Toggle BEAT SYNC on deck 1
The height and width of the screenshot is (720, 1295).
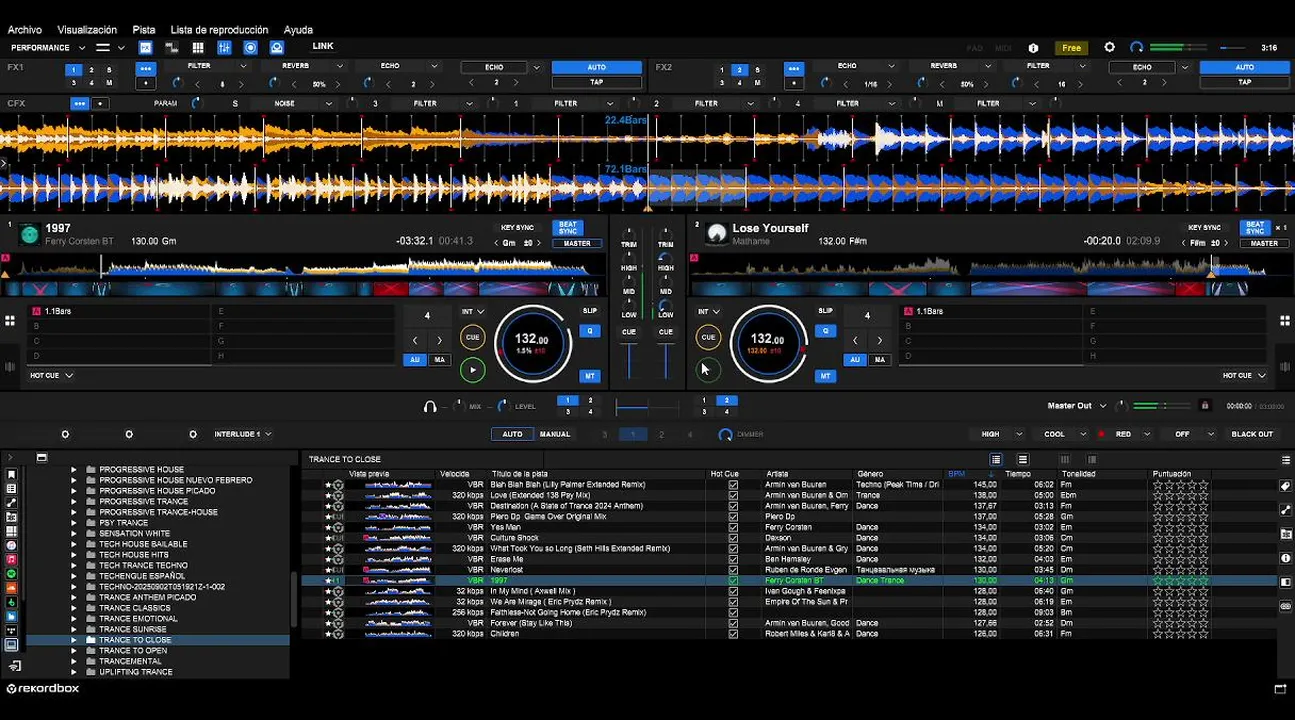coord(568,228)
